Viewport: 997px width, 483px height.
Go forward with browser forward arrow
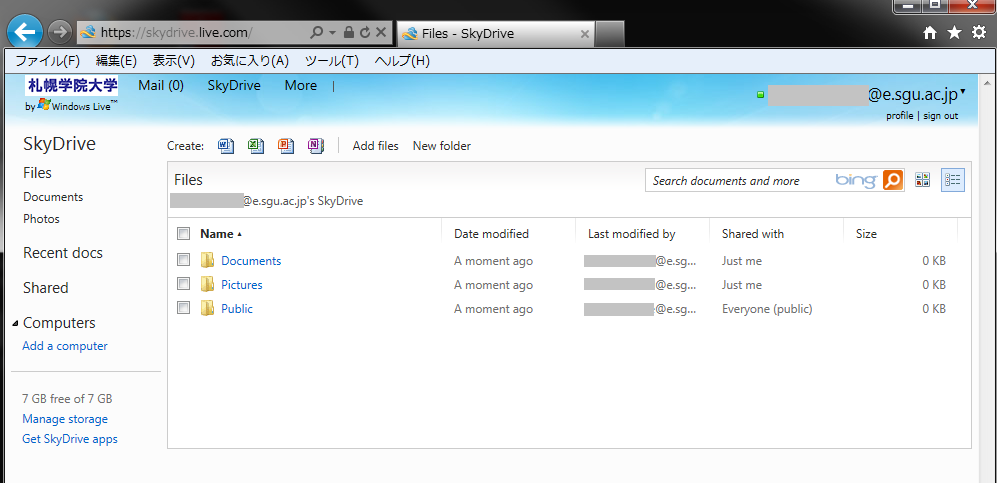click(60, 32)
